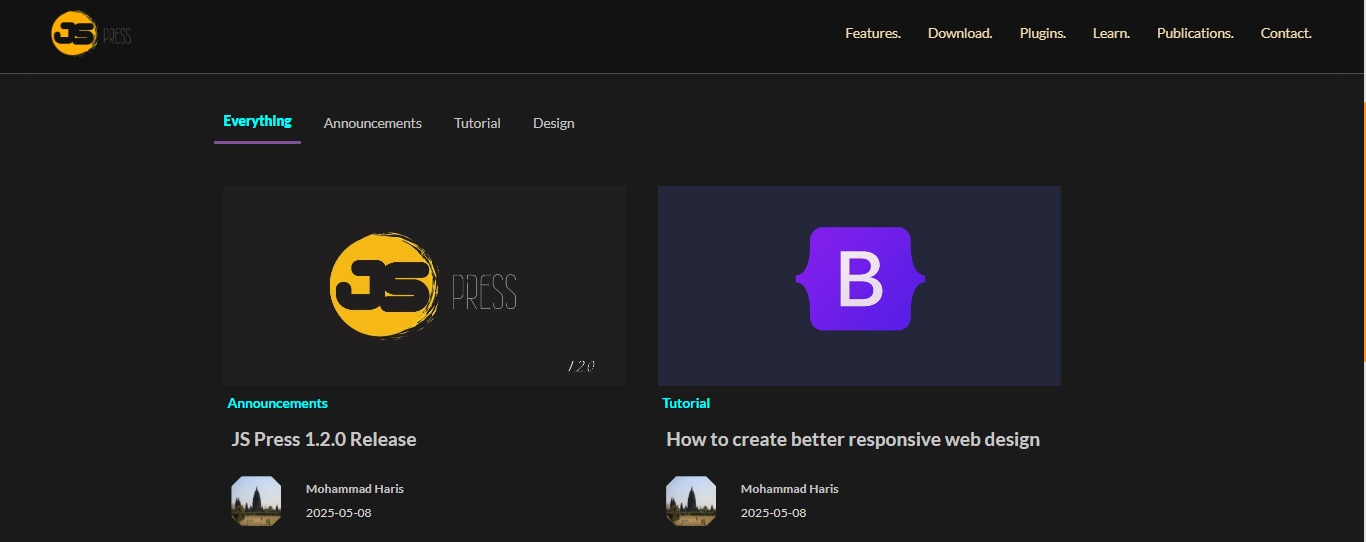The image size is (1366, 542).
Task: Filter posts by the Design tab
Action: (x=553, y=123)
